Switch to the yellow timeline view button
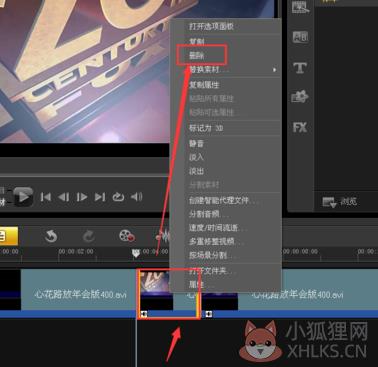 pos(8,236)
